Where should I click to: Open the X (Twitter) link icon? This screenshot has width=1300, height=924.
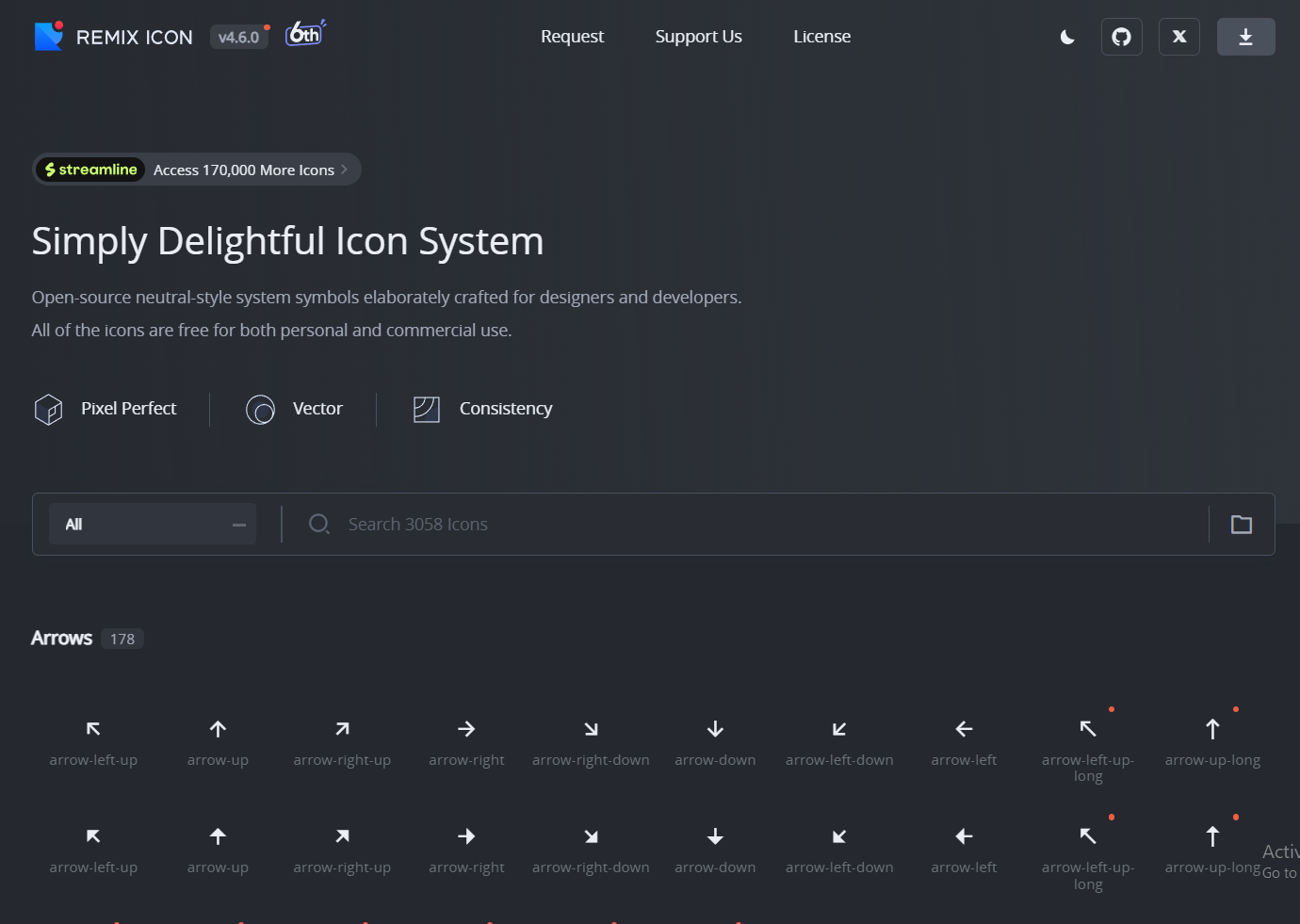click(1178, 37)
